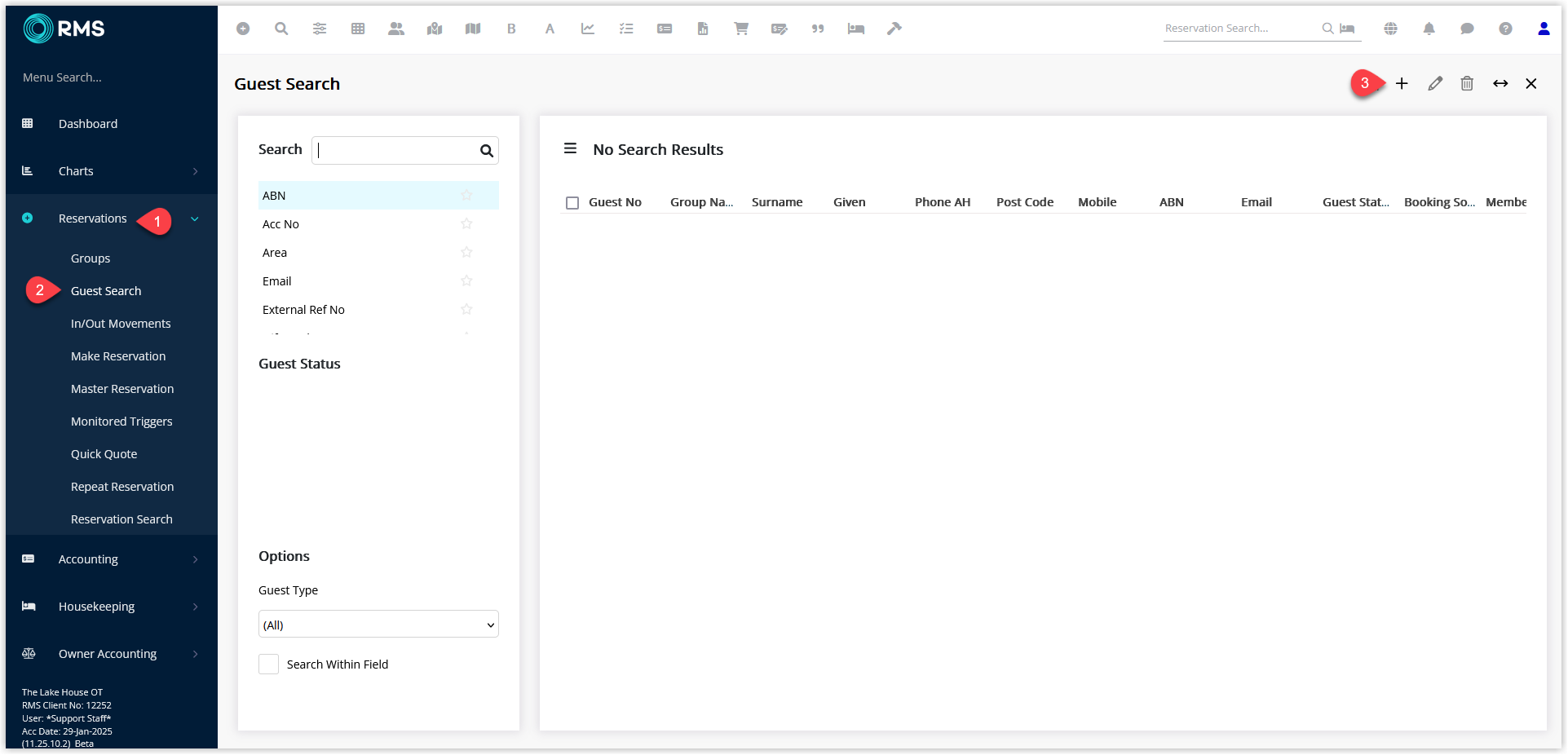Click the search magnifier in Search field
Viewport: 1568px width, 755px height.
[487, 151]
